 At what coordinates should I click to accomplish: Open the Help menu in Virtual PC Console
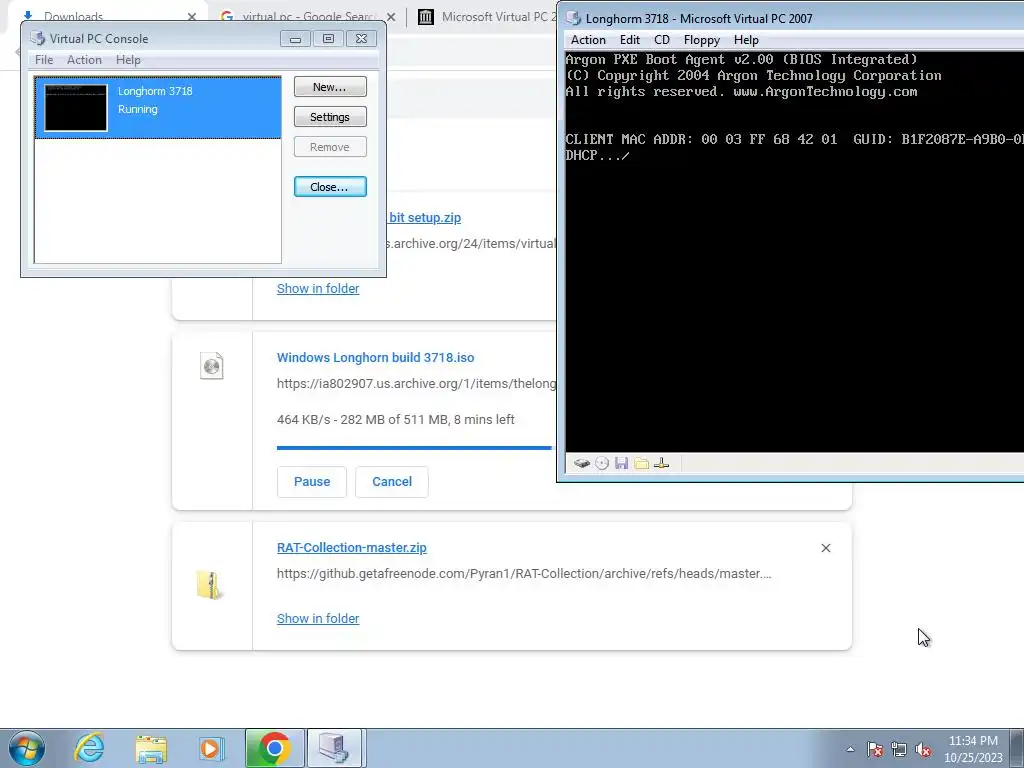click(128, 59)
